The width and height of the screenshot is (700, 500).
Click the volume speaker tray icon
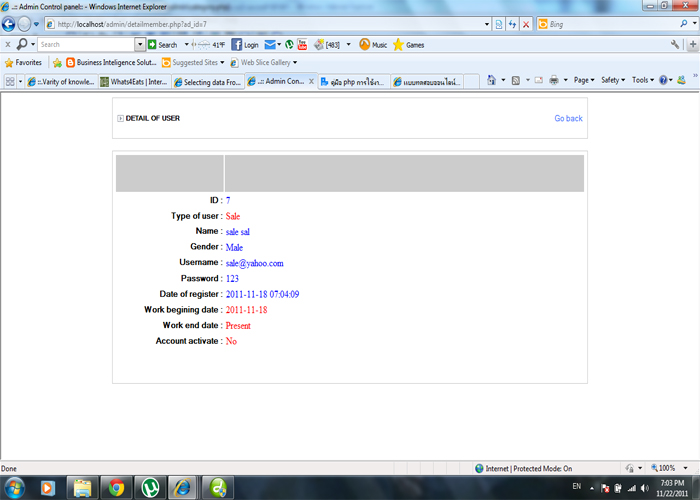644,488
